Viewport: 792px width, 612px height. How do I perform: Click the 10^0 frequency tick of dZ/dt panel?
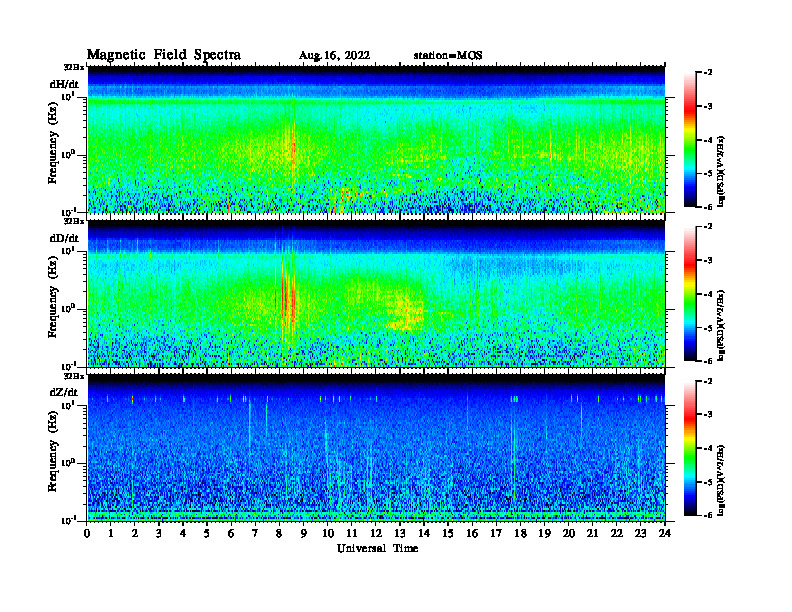pyautogui.click(x=68, y=463)
